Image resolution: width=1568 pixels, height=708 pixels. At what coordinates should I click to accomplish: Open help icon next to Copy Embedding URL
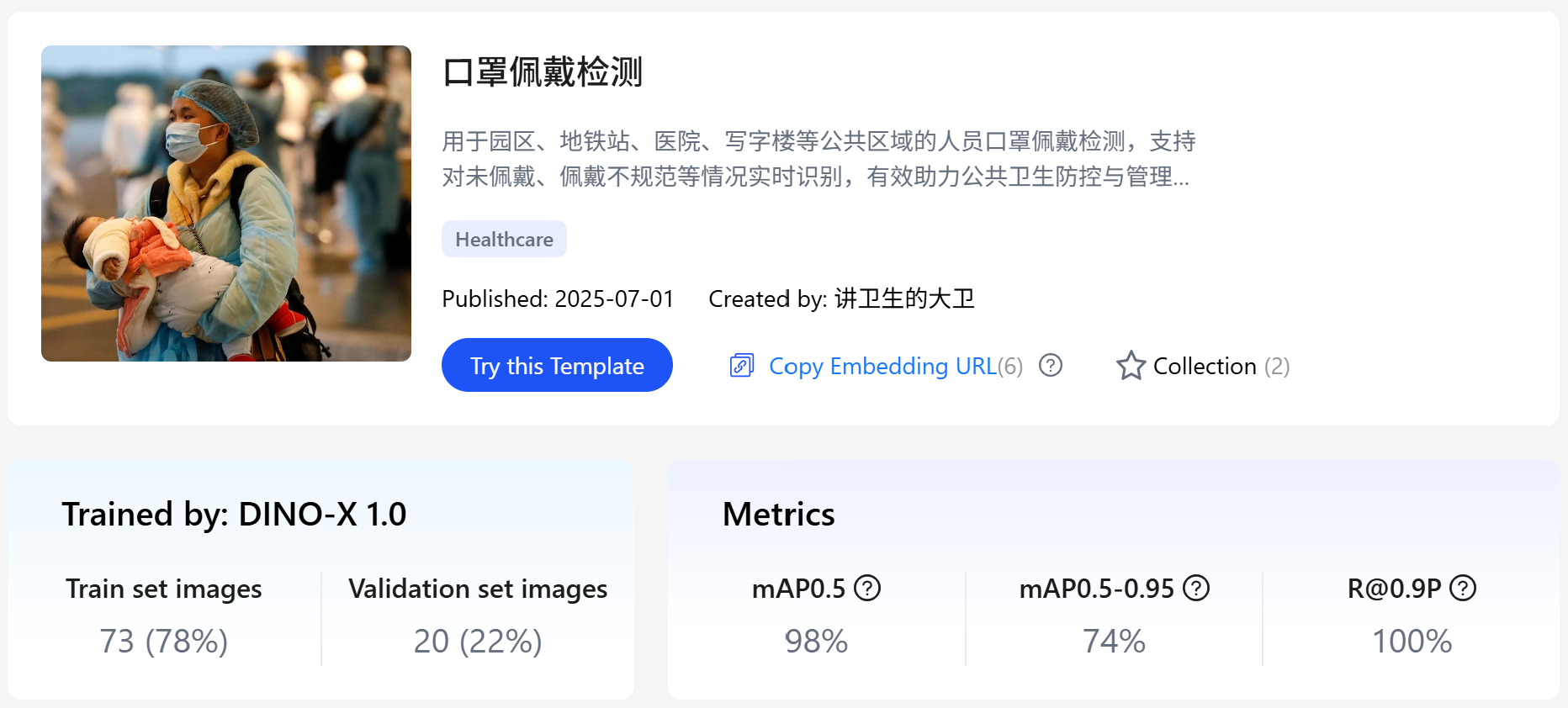tap(1051, 365)
